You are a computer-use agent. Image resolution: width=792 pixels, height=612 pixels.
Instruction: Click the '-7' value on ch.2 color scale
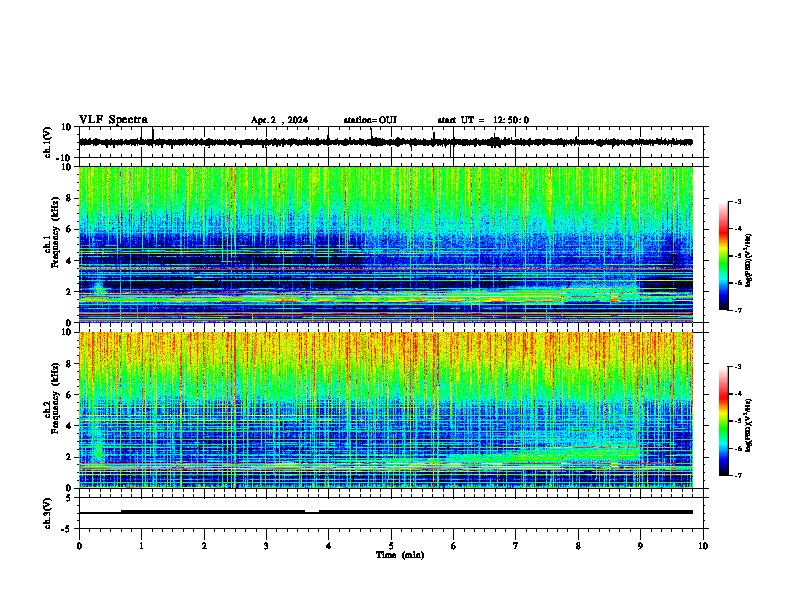(x=737, y=475)
